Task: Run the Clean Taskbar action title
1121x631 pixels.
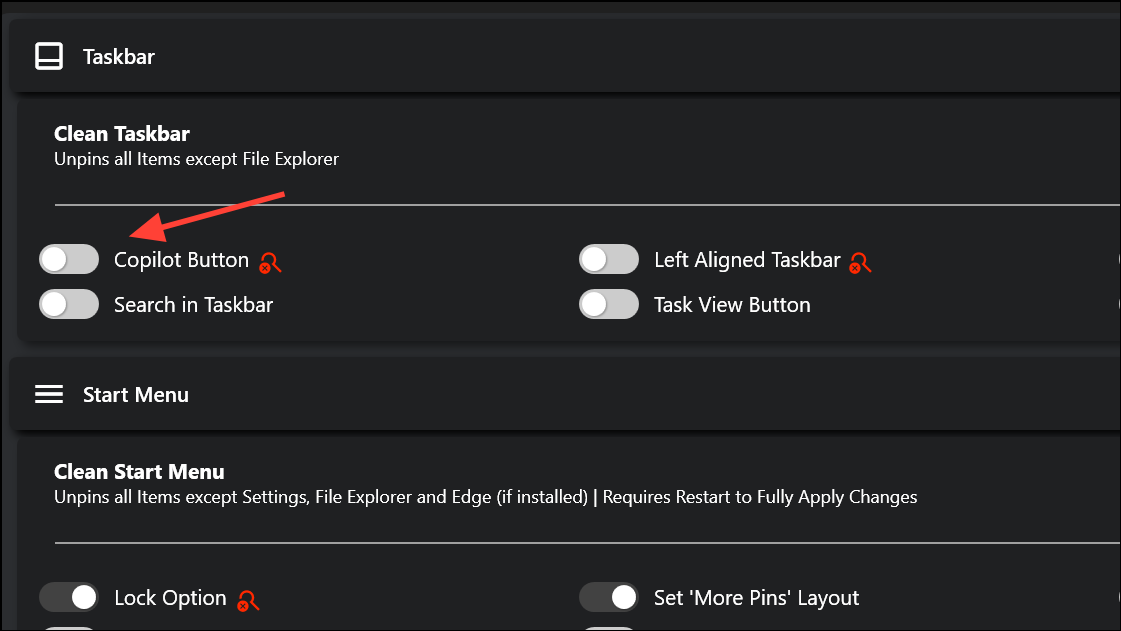Action: [x=122, y=134]
